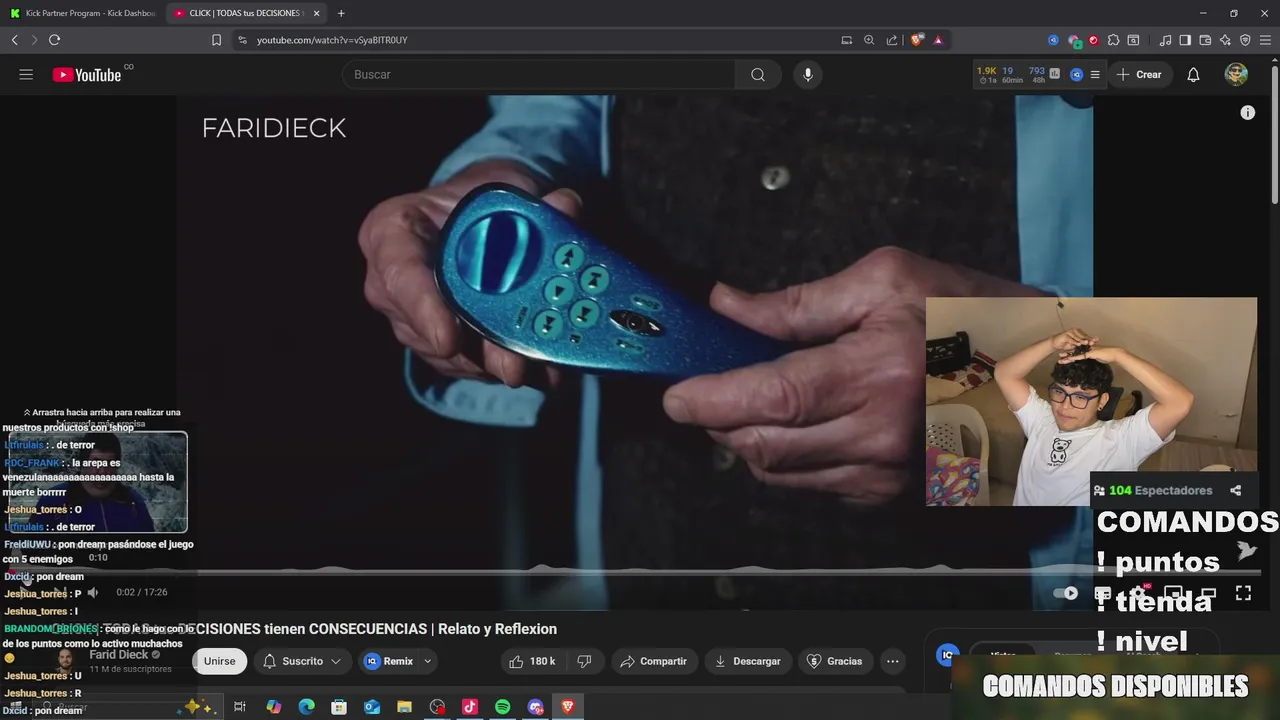Open the Suscrito notification dropdown
This screenshot has height=720, width=1280.
click(302, 661)
